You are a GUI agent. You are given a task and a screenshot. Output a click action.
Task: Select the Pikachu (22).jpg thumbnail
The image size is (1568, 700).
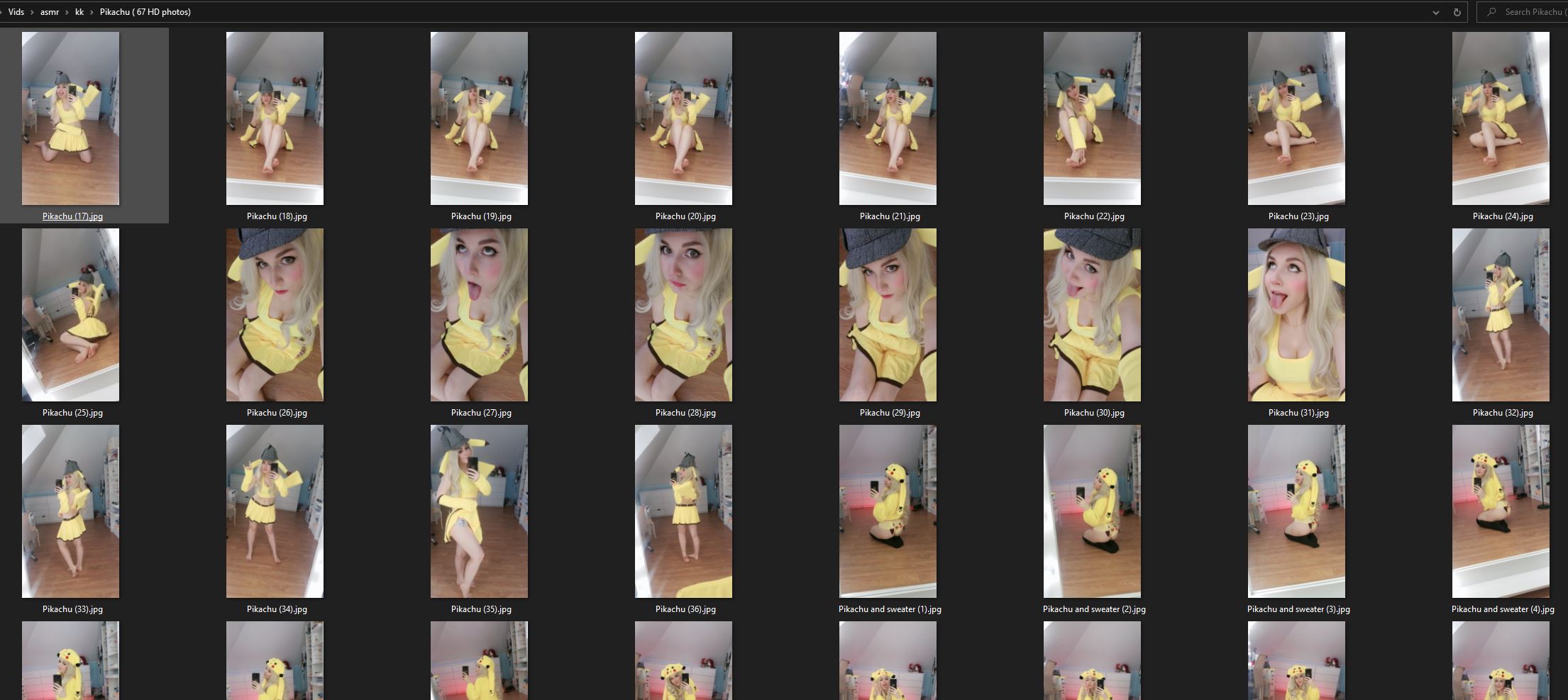point(1092,118)
